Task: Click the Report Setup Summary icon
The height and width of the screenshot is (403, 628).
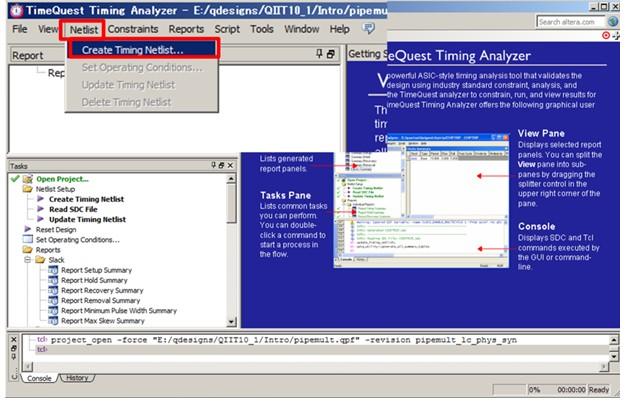Action: pos(53,270)
